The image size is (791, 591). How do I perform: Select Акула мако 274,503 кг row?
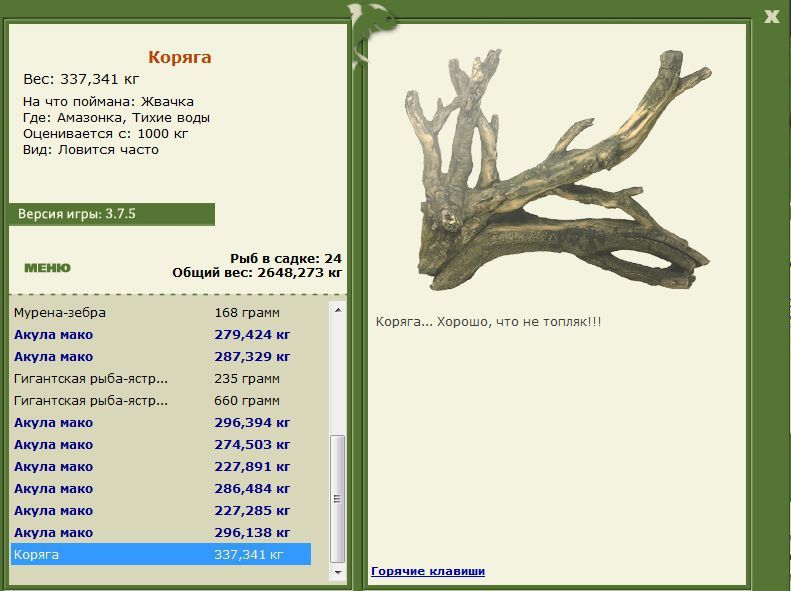coord(161,445)
